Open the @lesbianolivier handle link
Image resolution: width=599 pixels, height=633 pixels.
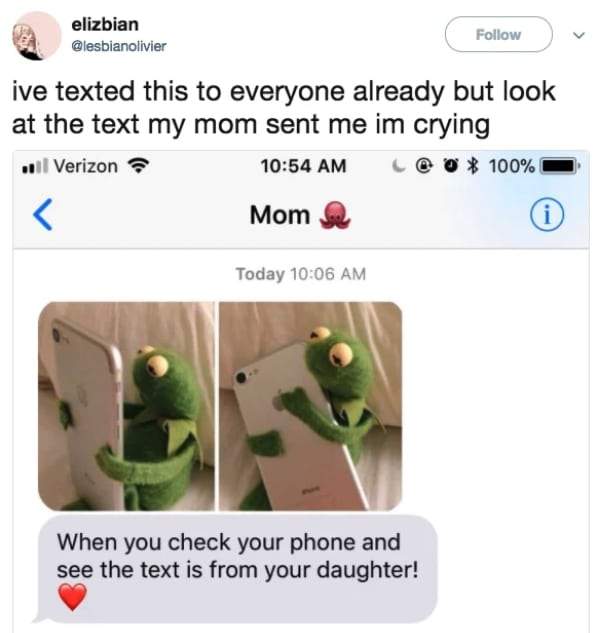coord(118,46)
